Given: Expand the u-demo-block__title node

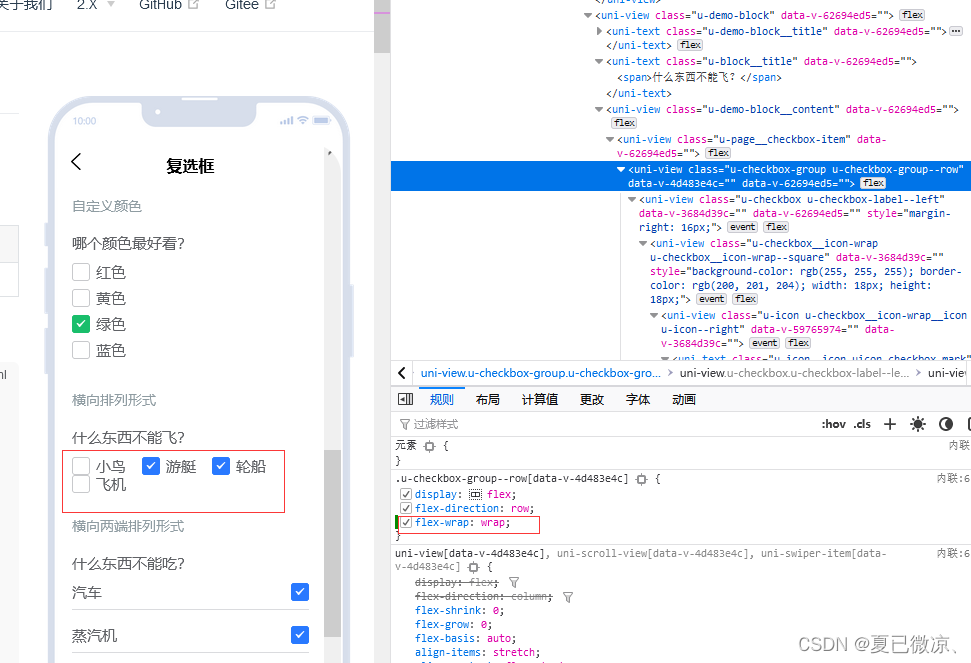Looking at the screenshot, I should 599,31.
